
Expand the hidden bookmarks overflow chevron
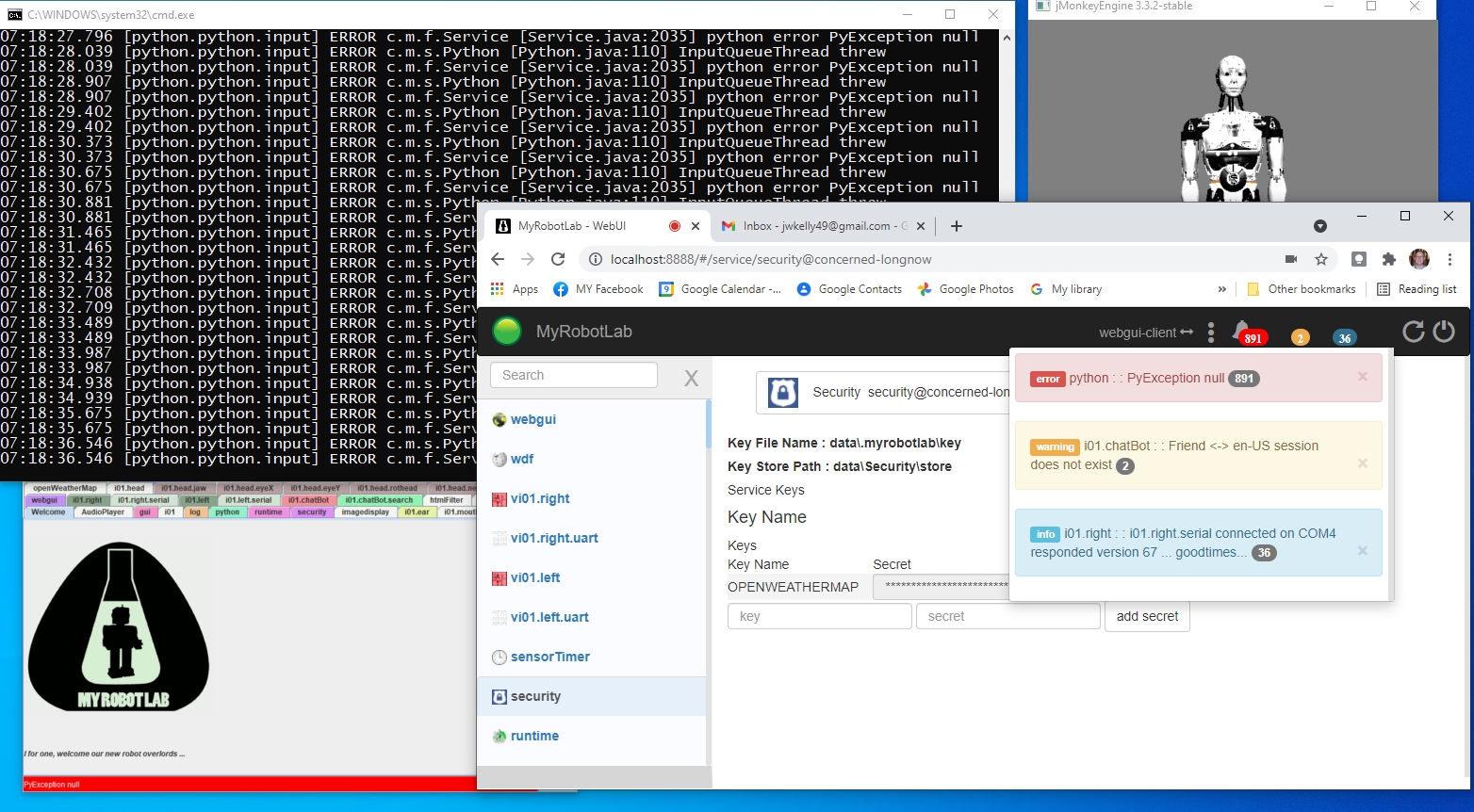click(1221, 289)
